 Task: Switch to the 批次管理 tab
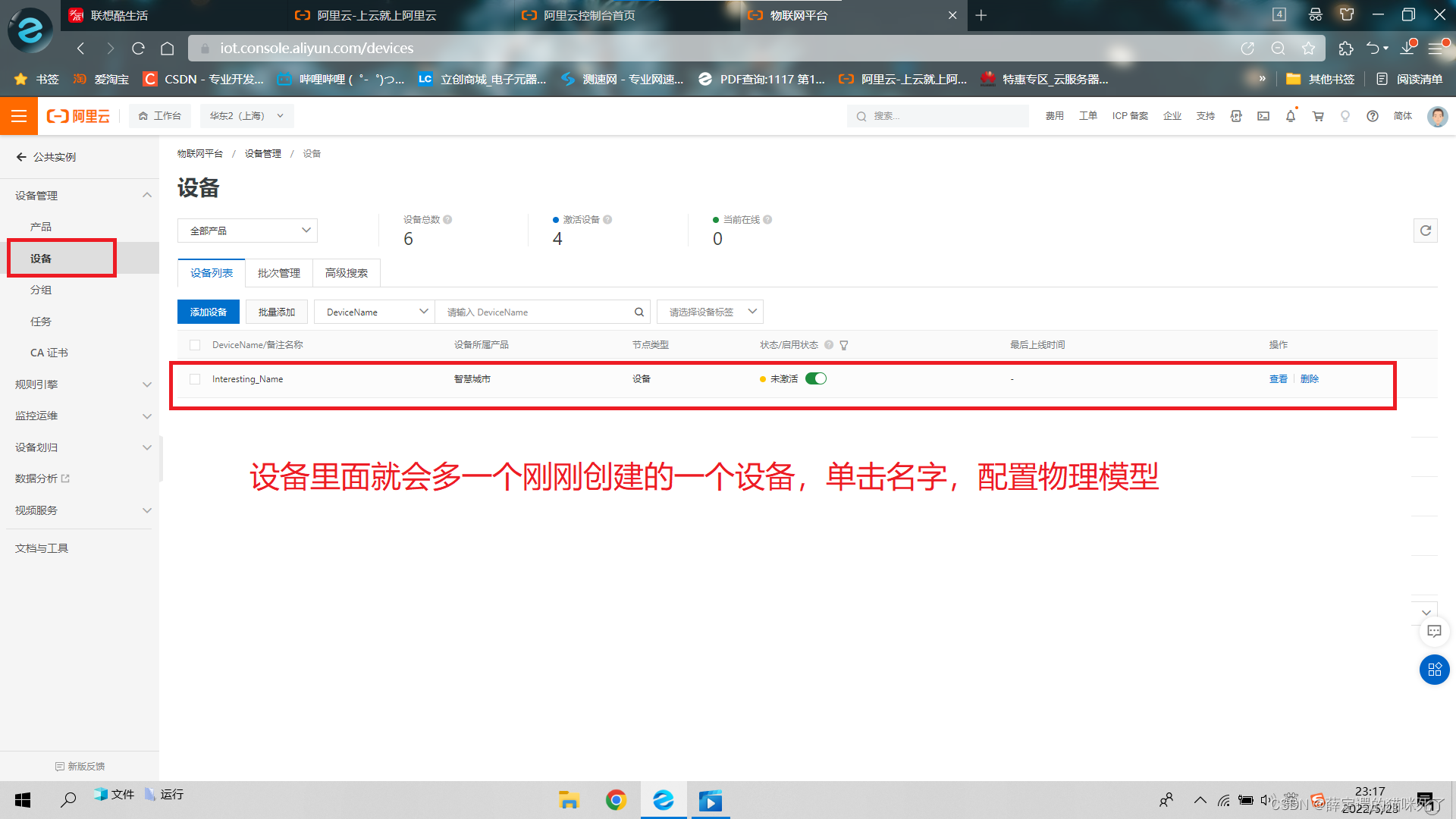click(279, 273)
